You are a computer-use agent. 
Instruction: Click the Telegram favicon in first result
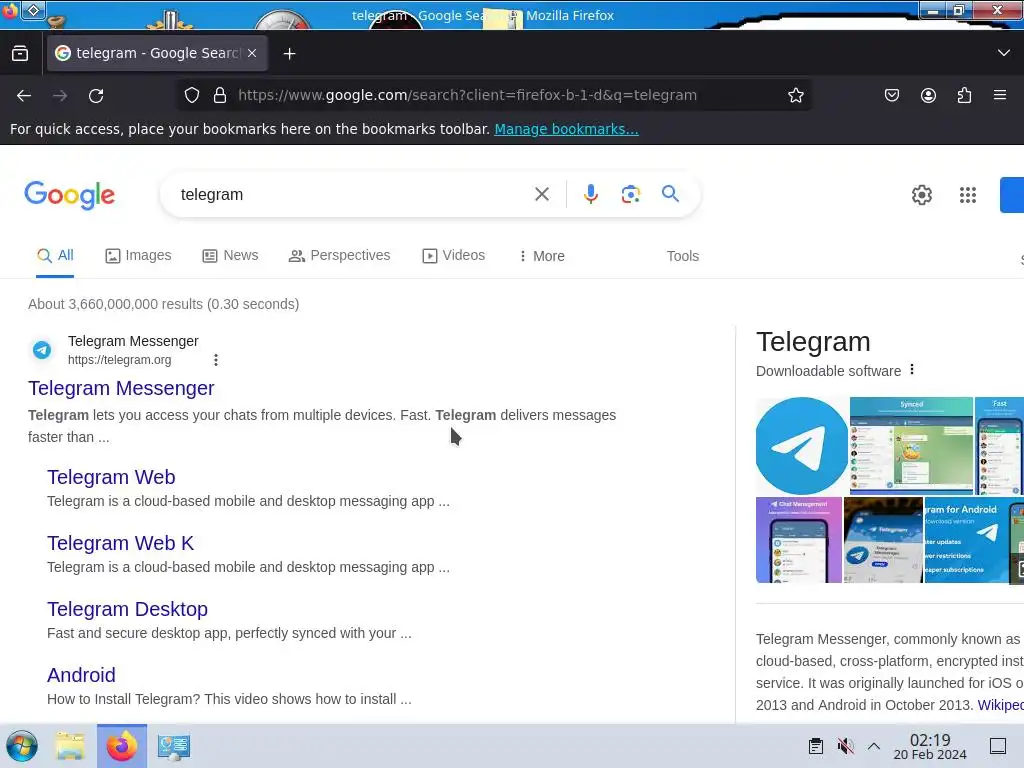[x=42, y=350]
